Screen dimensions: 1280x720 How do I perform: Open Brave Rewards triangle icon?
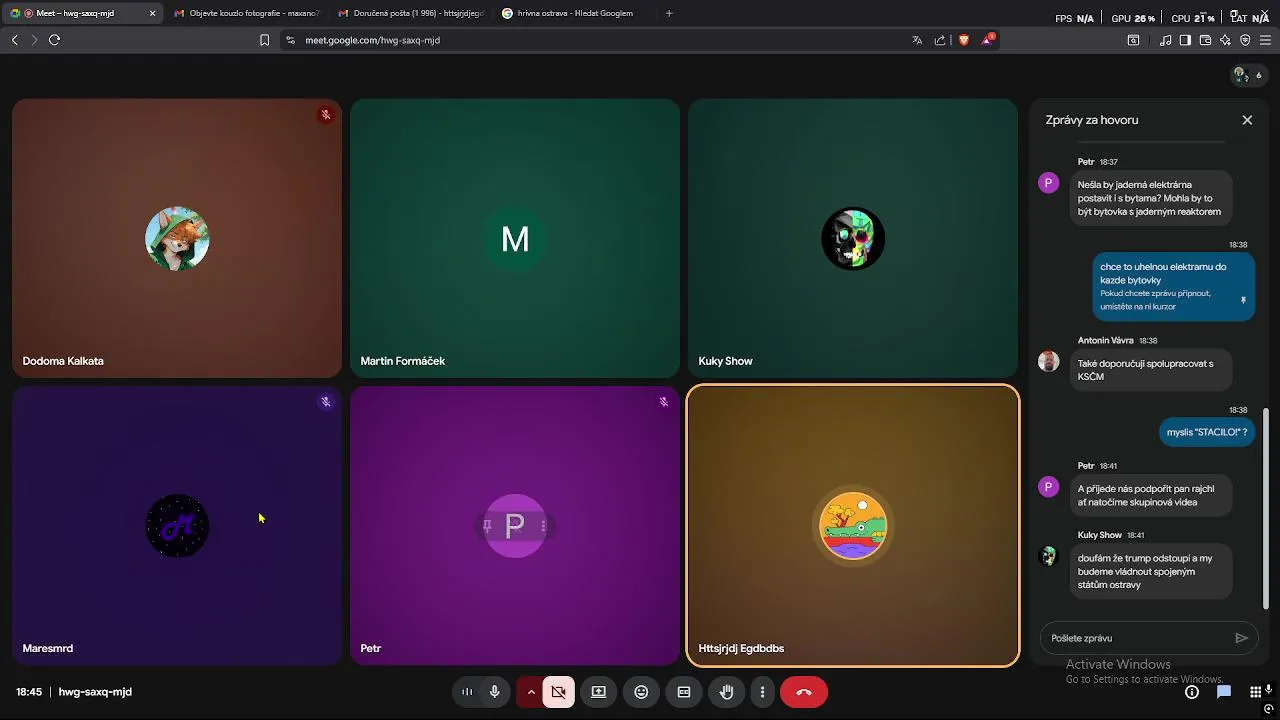coord(988,40)
